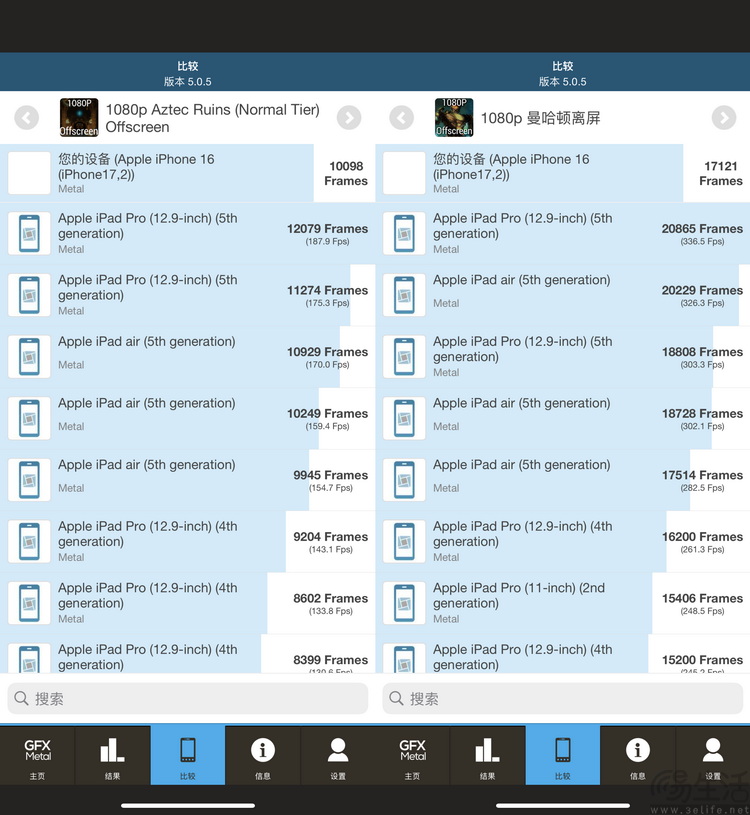
Task: Click the 8399 Frames score
Action: 331,660
